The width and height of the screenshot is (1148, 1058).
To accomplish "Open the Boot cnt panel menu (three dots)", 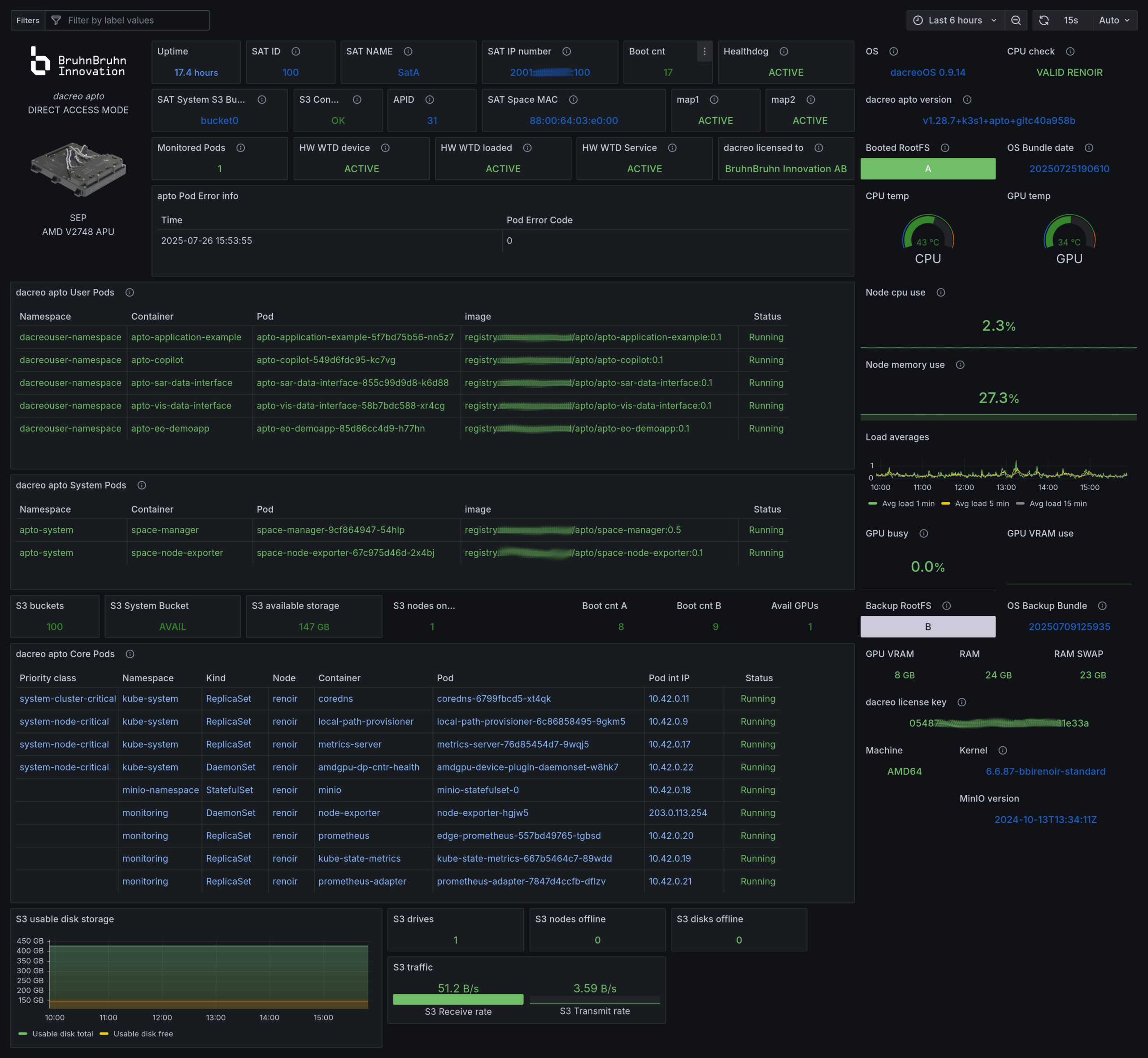I will (704, 52).
